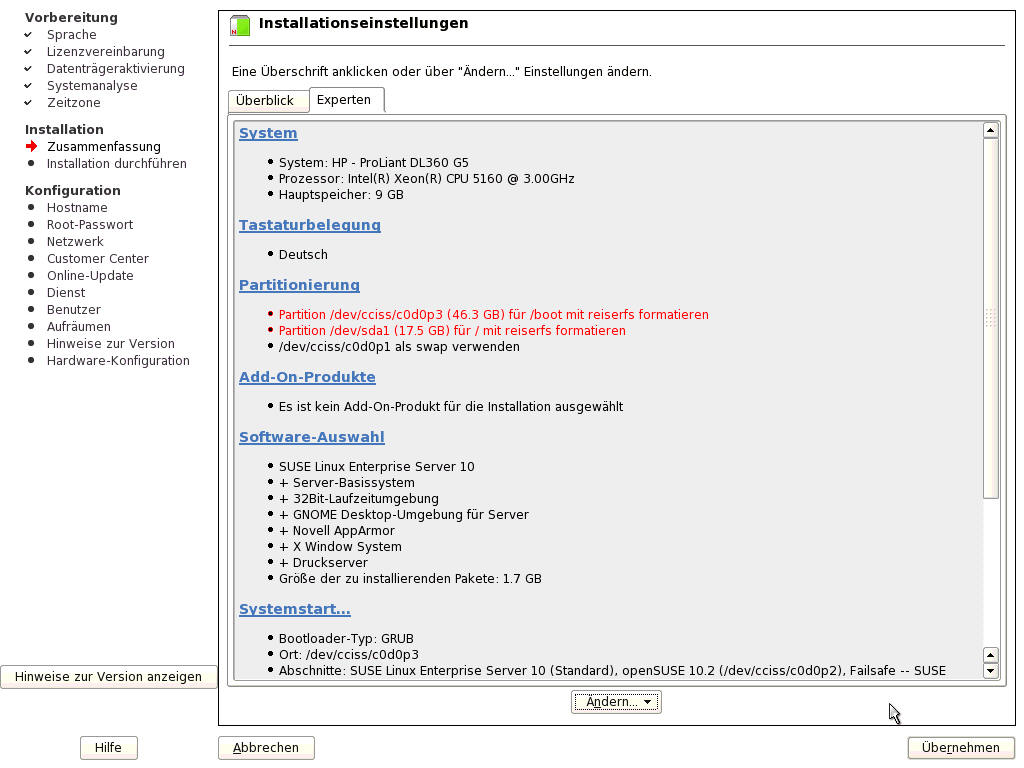Click the Installation durchführen step

pyautogui.click(x=117, y=164)
